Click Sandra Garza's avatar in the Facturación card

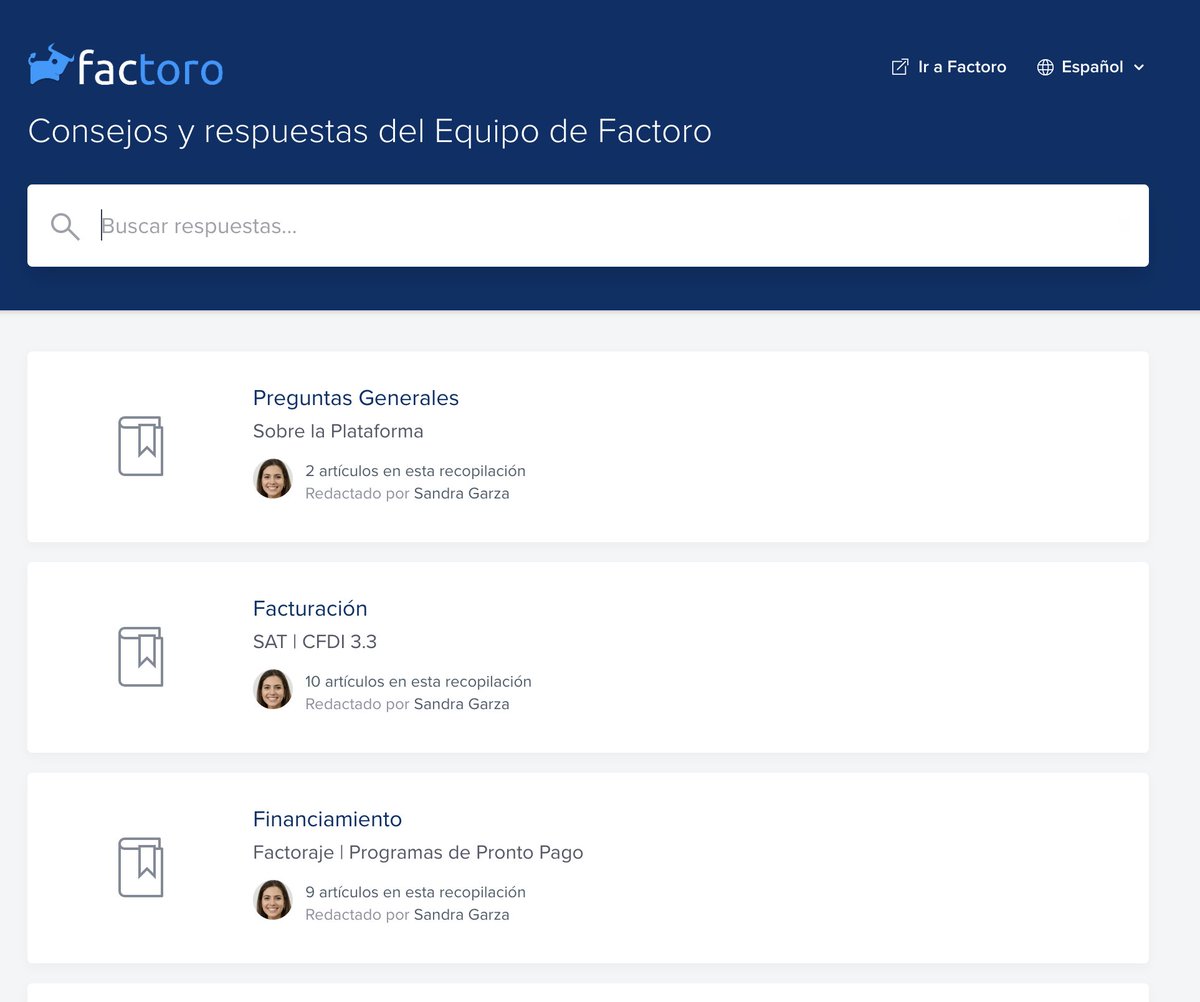[273, 690]
